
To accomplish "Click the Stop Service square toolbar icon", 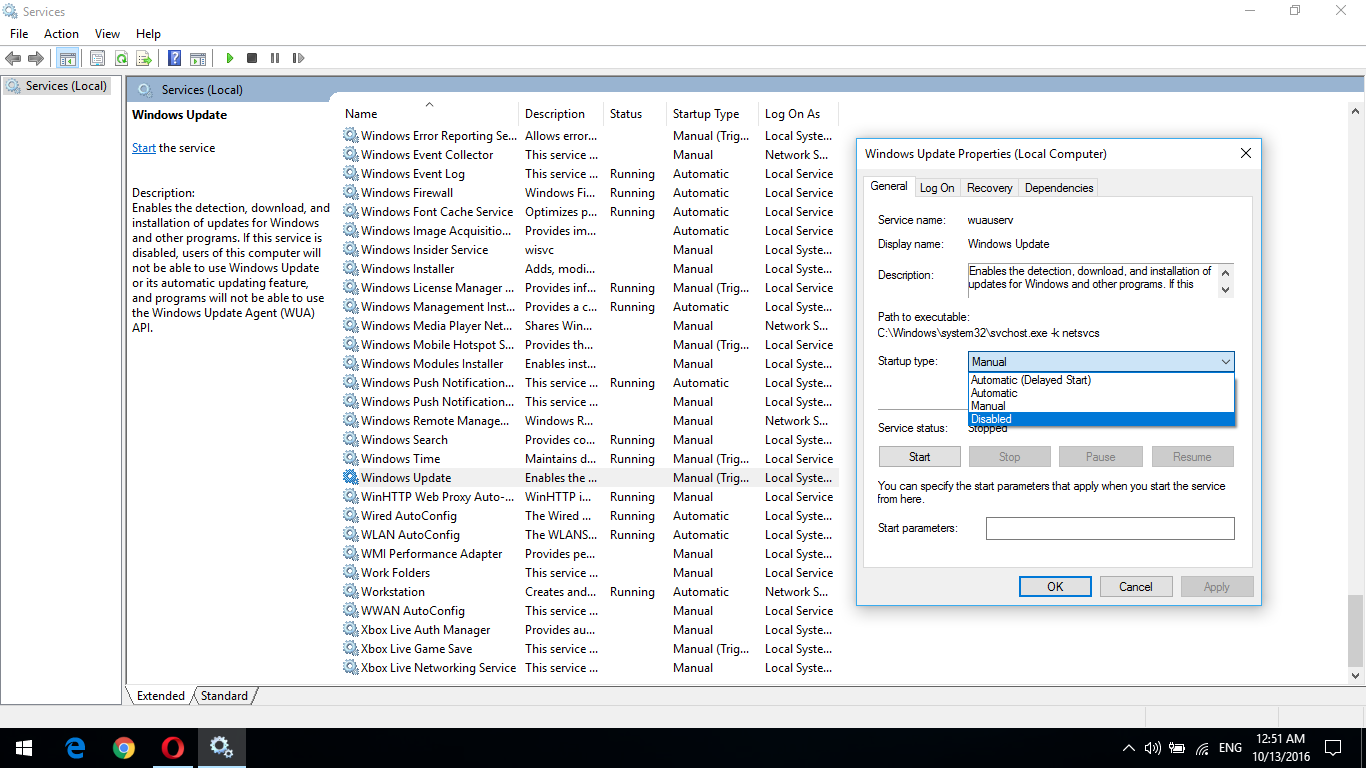I will (x=252, y=59).
